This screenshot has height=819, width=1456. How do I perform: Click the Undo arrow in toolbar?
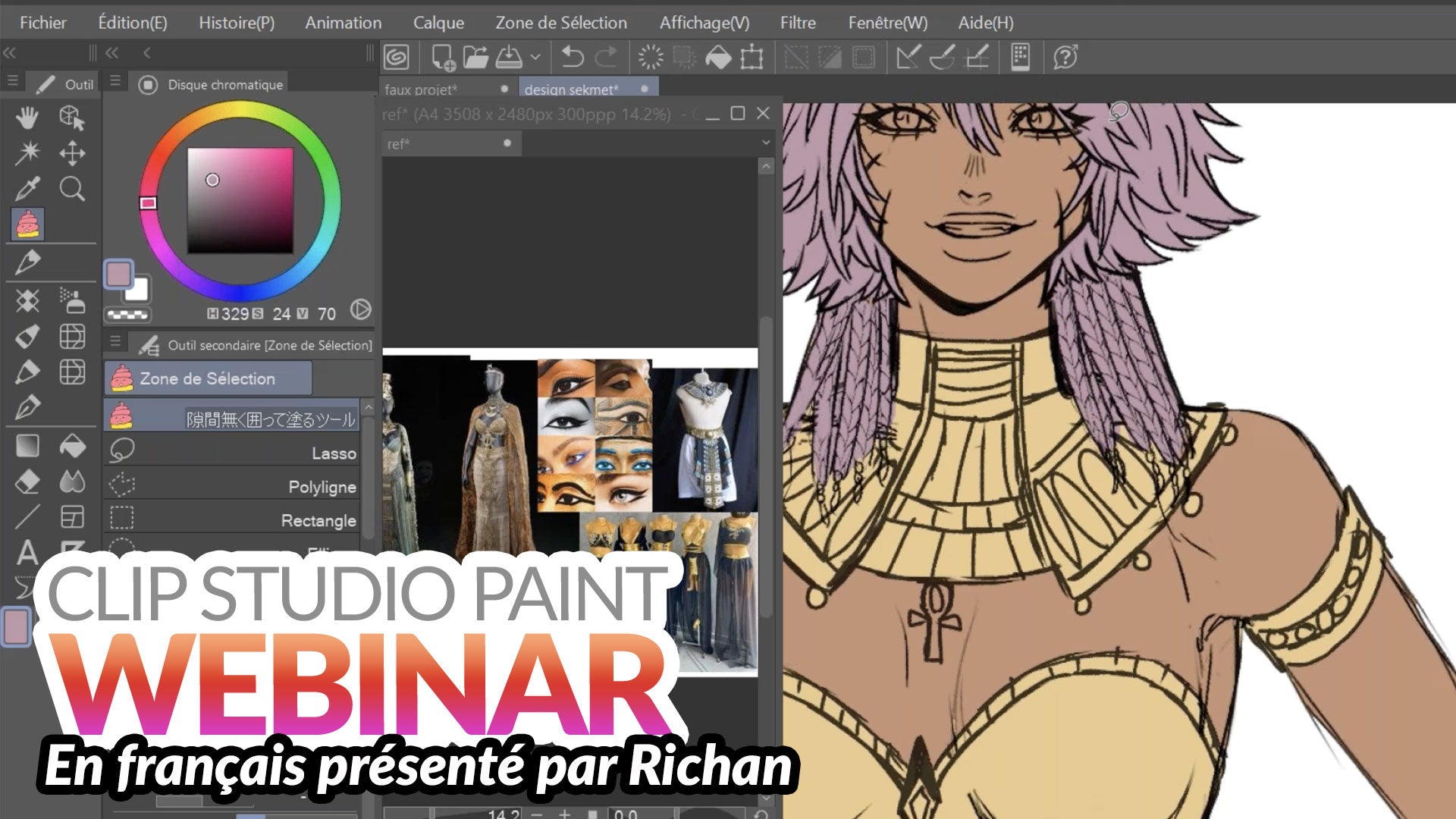[x=573, y=57]
